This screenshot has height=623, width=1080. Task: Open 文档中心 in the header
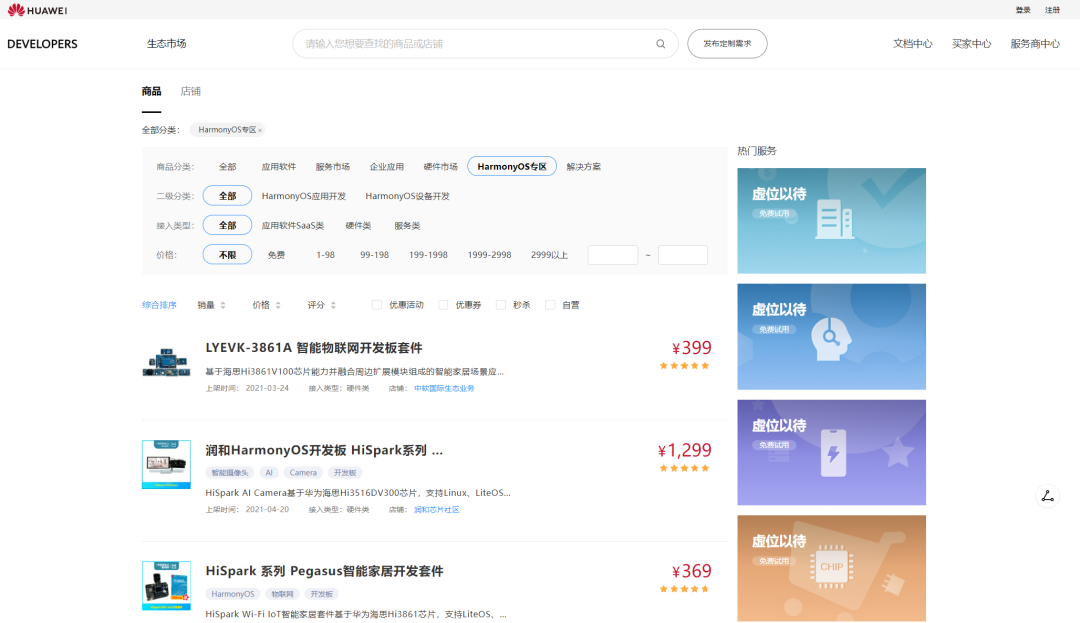tap(913, 43)
